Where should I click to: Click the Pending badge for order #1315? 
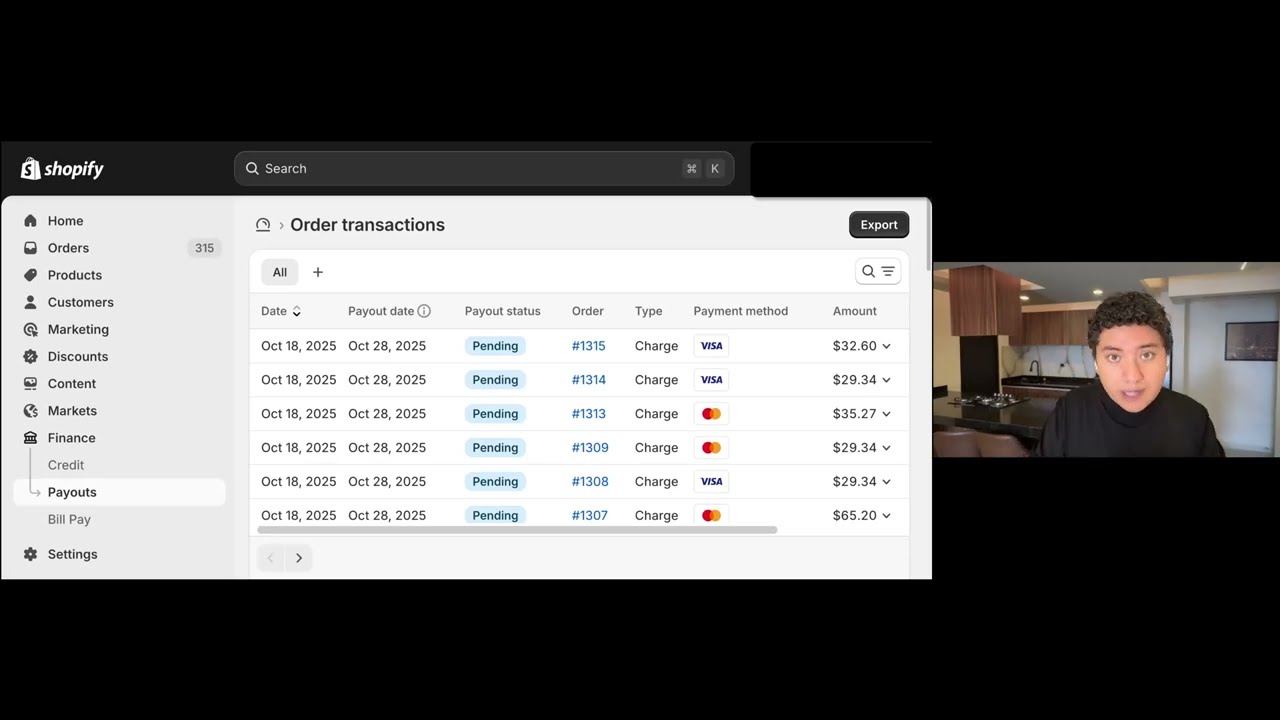495,346
